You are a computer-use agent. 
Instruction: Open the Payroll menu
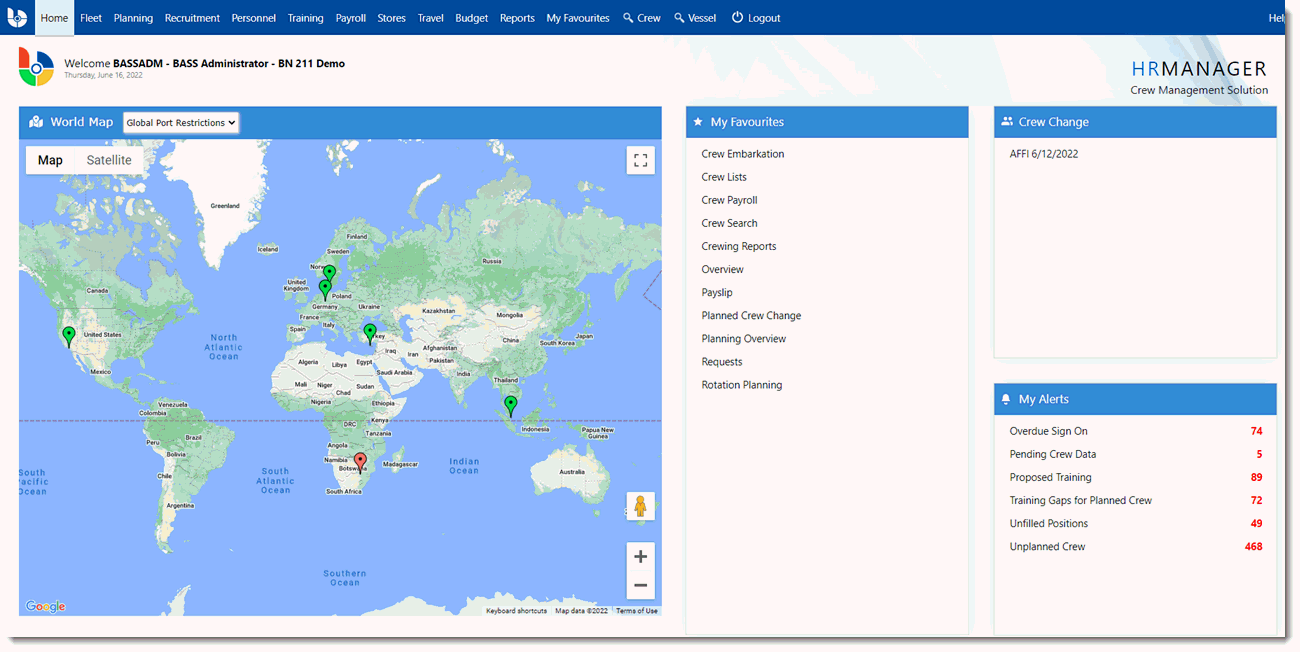[x=351, y=18]
